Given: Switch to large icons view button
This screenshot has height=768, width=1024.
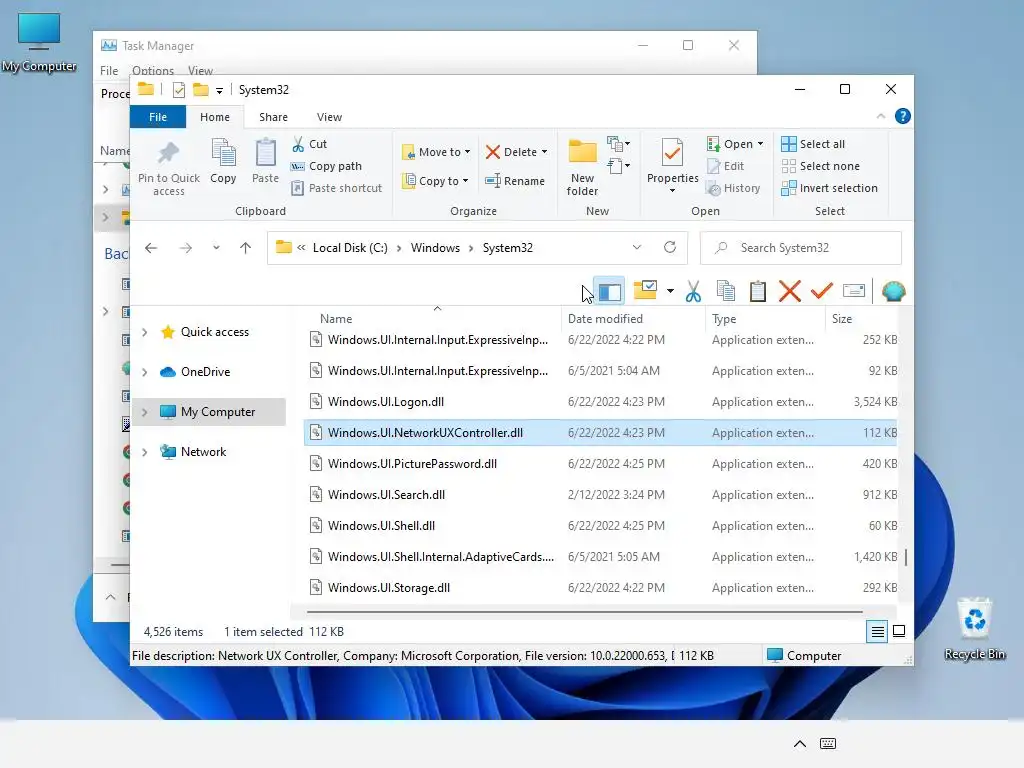Looking at the screenshot, I should pyautogui.click(x=899, y=631).
